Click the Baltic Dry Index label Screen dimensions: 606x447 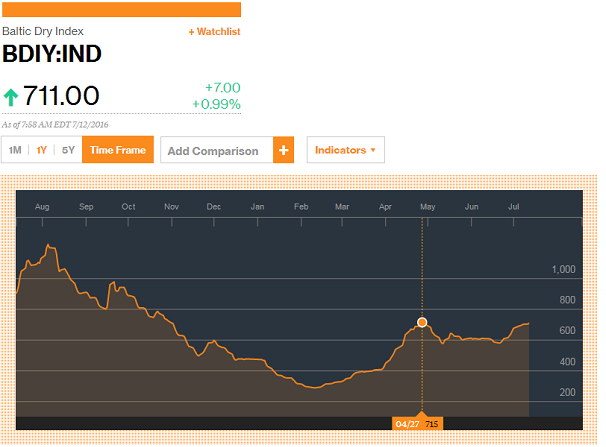click(x=43, y=31)
